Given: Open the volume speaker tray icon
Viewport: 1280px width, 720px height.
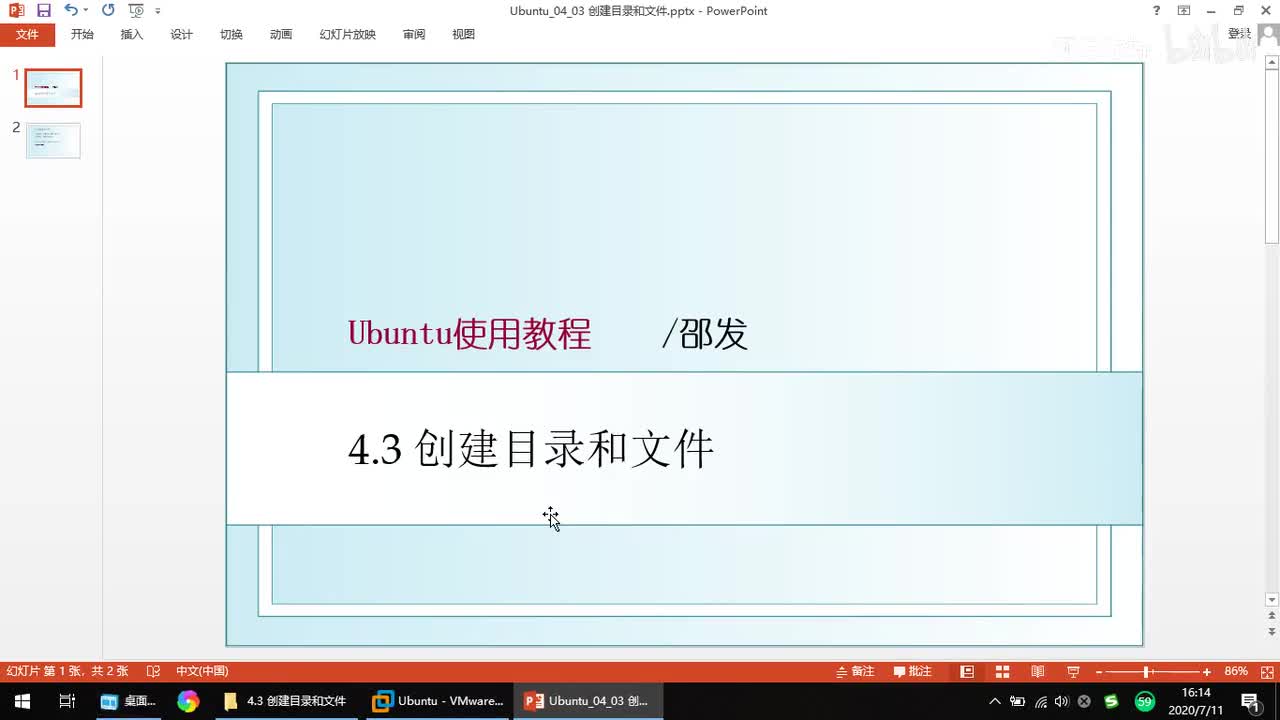Looking at the screenshot, I should [x=1062, y=701].
